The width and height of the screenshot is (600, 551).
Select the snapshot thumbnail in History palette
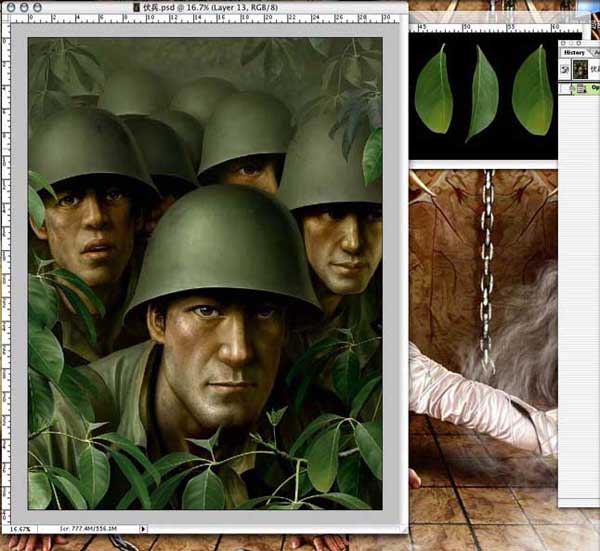tap(580, 70)
